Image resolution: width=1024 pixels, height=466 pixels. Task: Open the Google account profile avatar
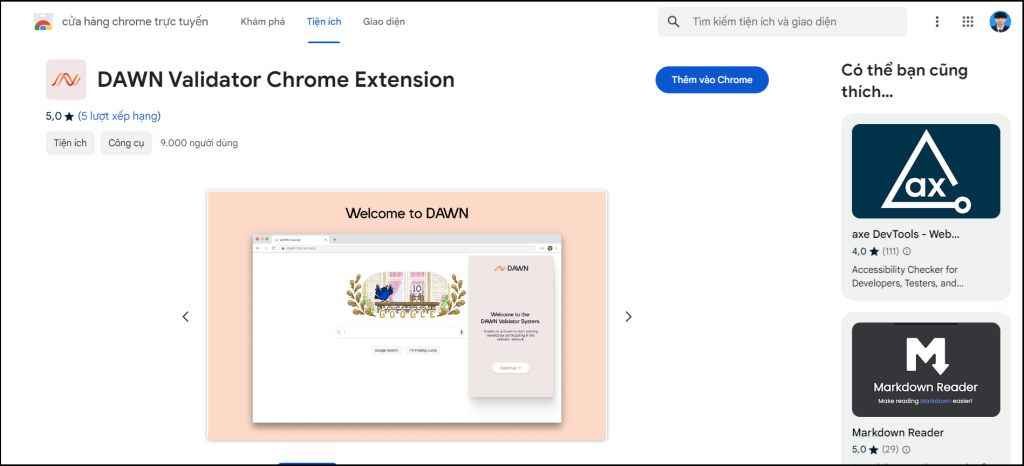pos(1000,22)
